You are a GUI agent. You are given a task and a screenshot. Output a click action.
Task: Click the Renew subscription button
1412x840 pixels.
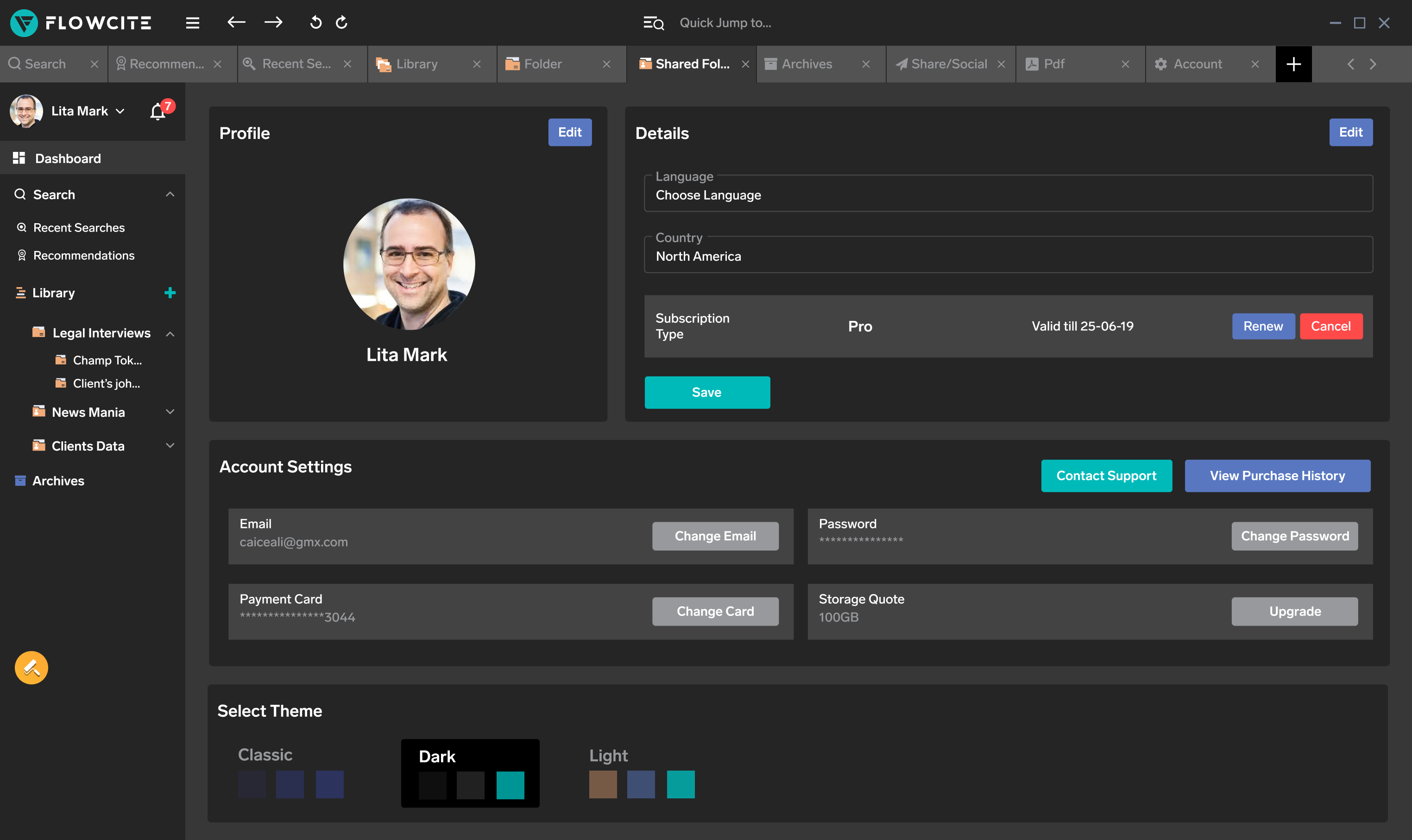(x=1263, y=326)
